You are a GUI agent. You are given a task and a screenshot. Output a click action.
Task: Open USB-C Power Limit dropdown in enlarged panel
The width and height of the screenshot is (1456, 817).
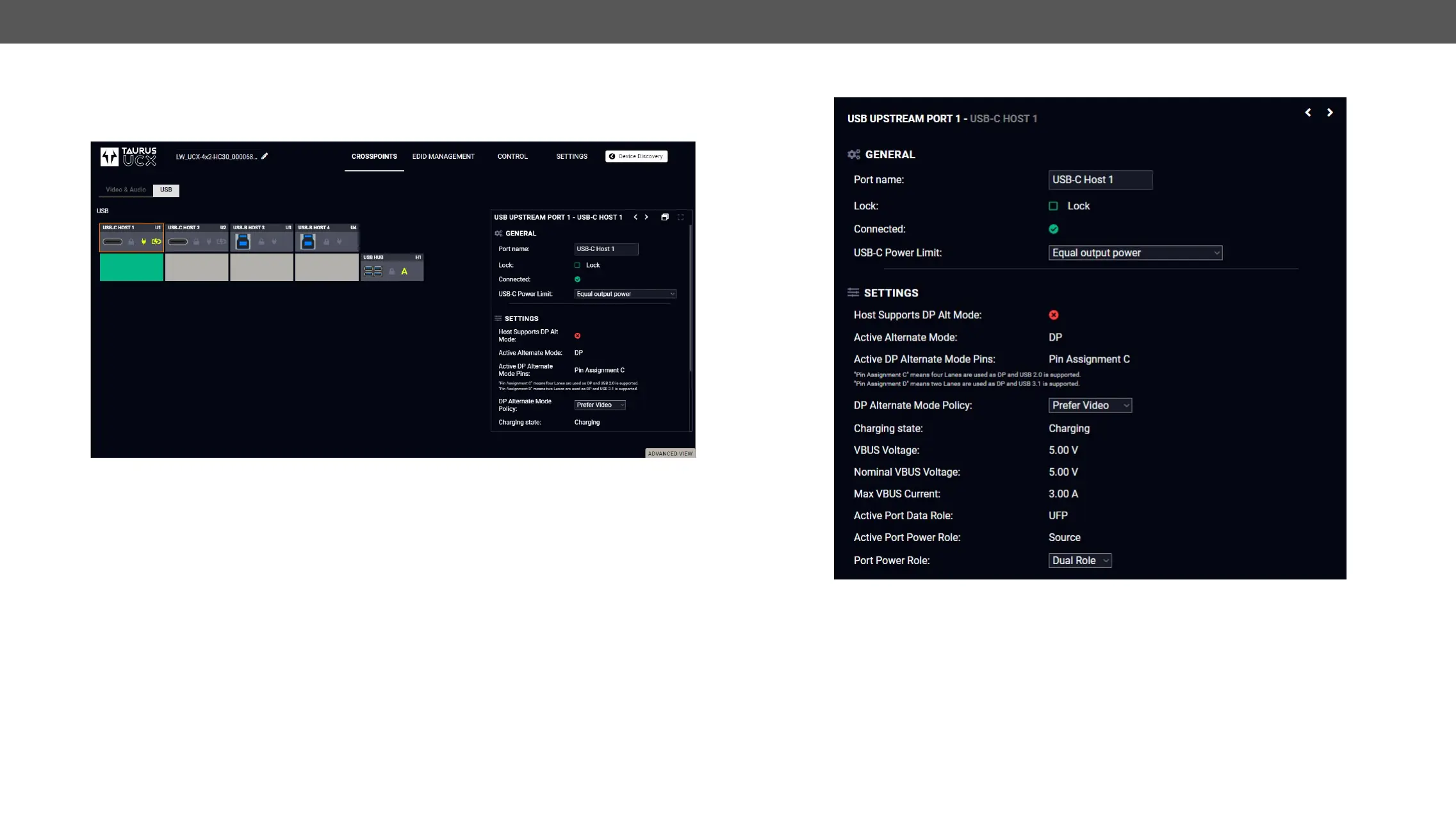1135,253
